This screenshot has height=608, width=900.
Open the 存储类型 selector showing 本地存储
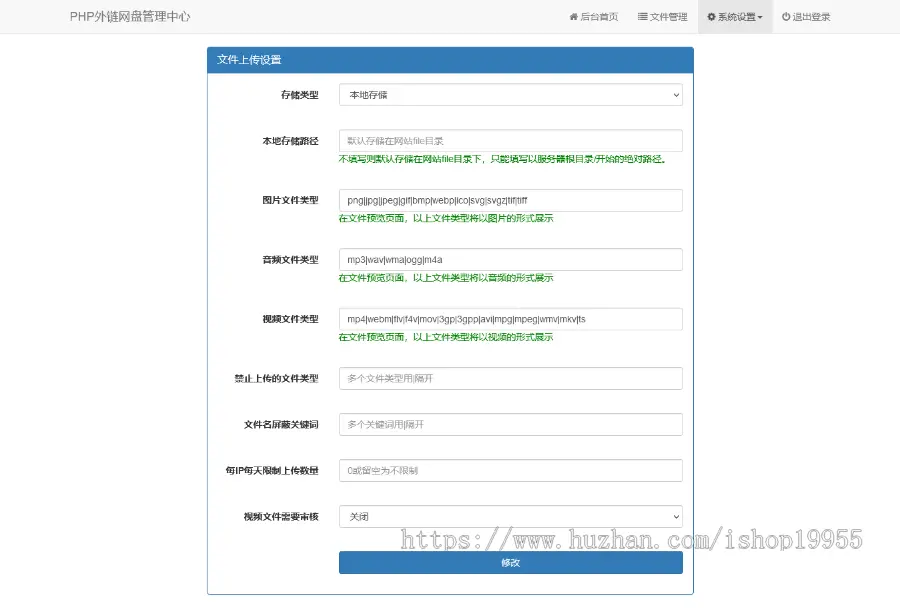pos(511,93)
